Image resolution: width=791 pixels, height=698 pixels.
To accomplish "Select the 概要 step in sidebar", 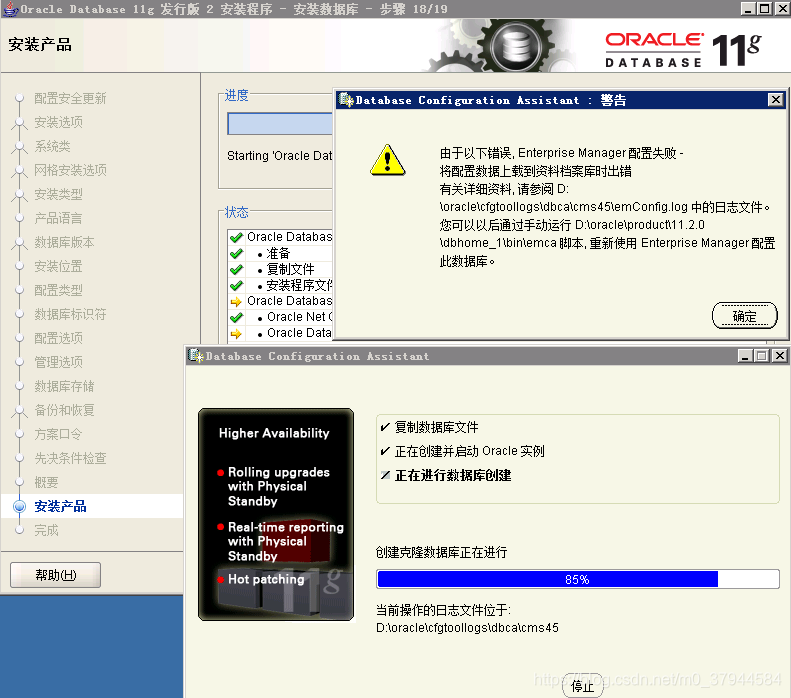I will (x=46, y=482).
